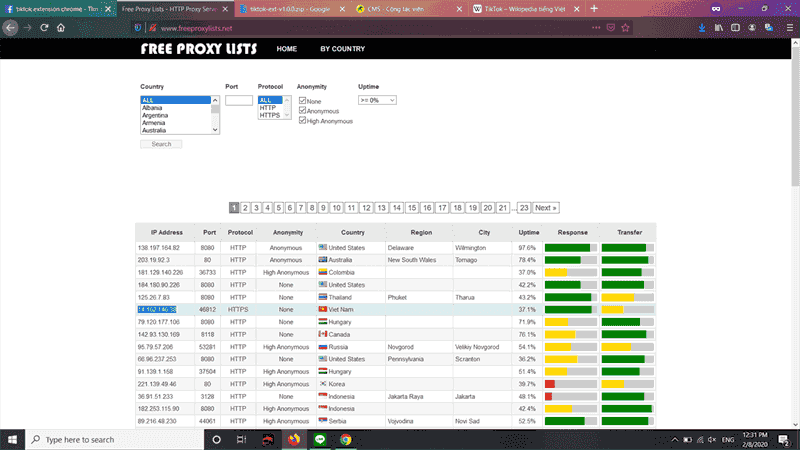This screenshot has width=800, height=450.
Task: Open the notification center icon
Action: 784,439
